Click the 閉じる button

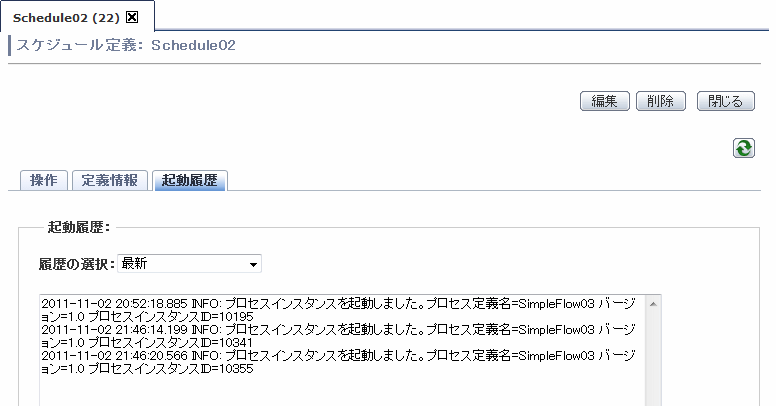[726, 101]
